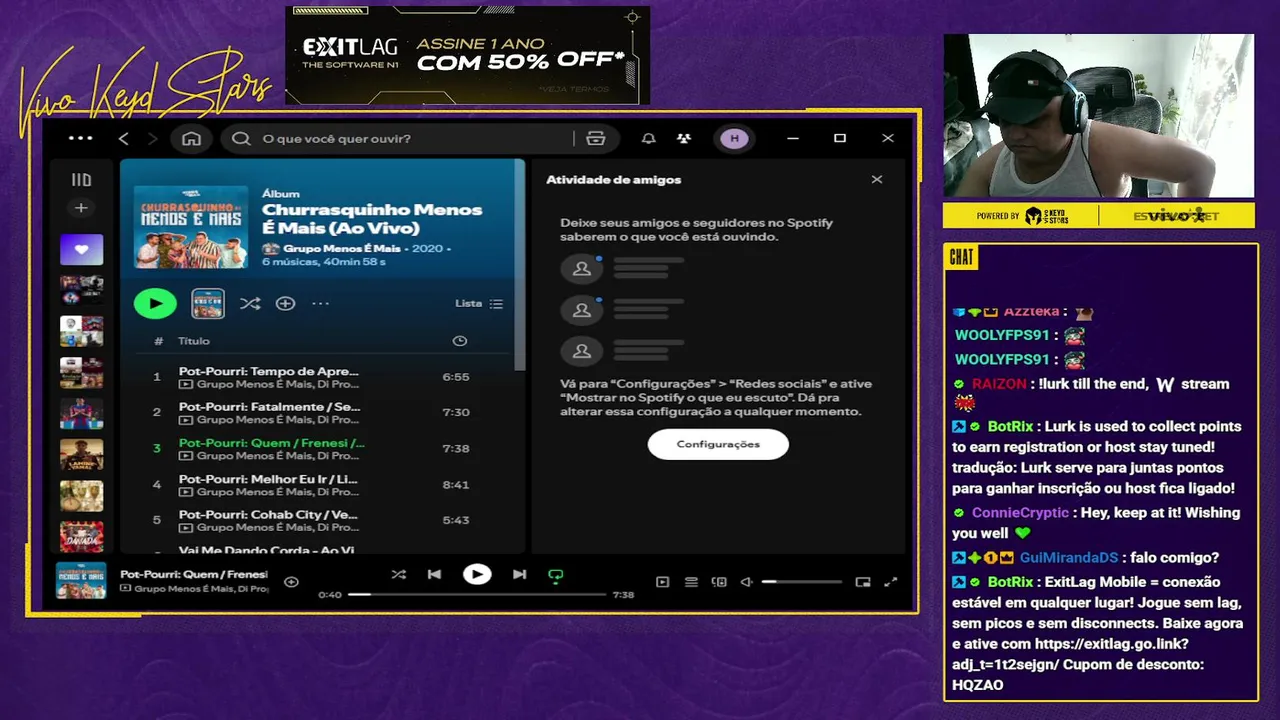Grab the album list scrollbar

[x=520, y=265]
